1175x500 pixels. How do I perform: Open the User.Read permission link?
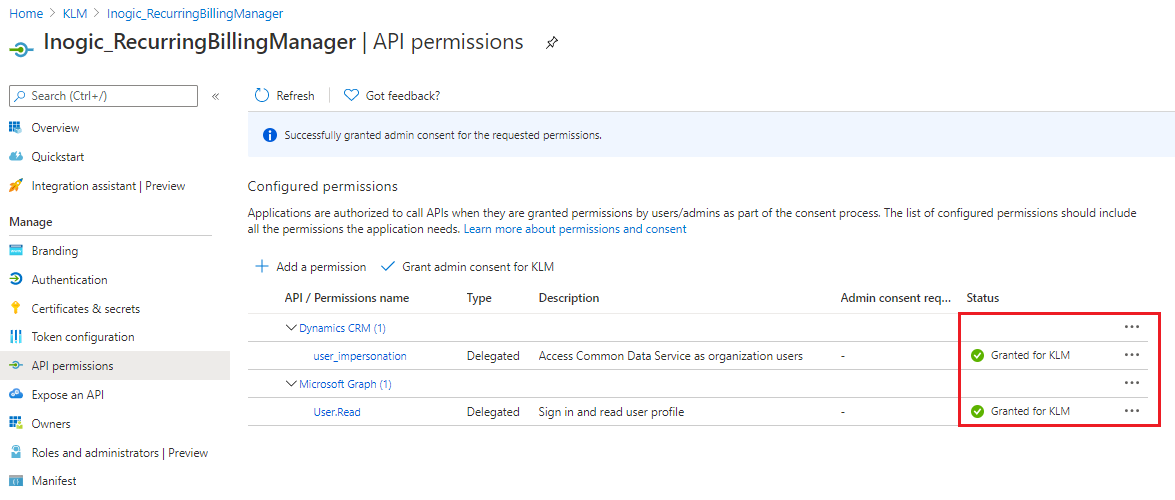coord(336,412)
